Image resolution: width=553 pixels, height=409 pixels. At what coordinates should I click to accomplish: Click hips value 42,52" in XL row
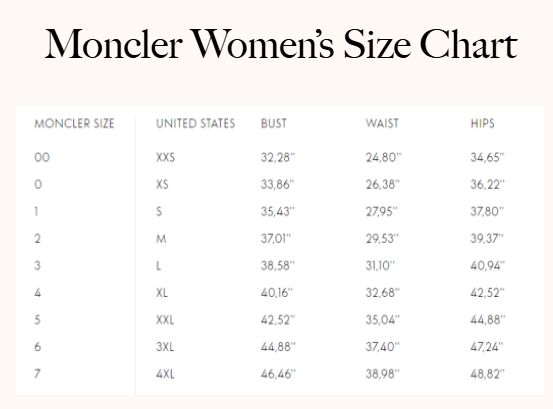coord(487,293)
